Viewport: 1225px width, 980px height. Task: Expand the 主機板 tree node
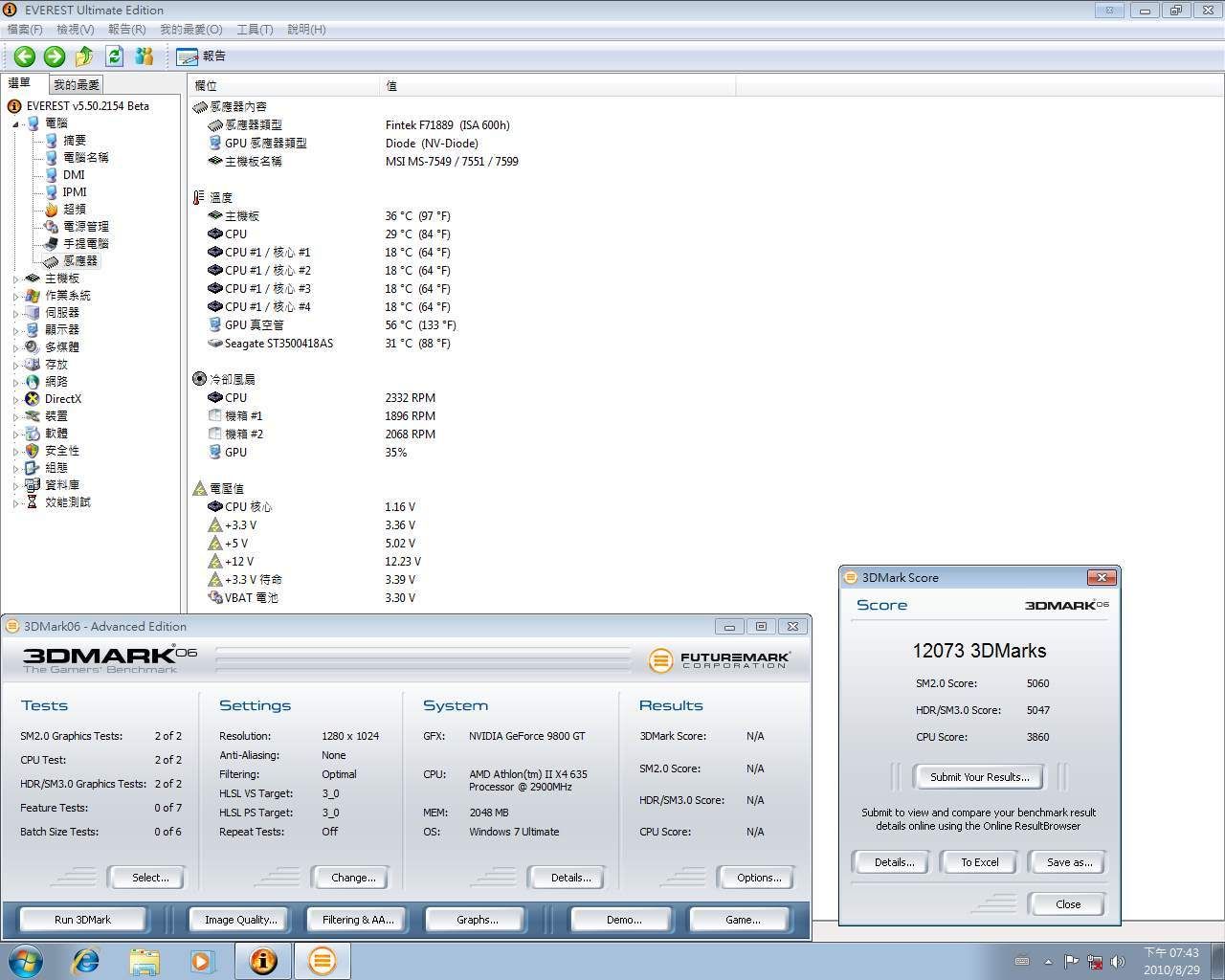16,278
